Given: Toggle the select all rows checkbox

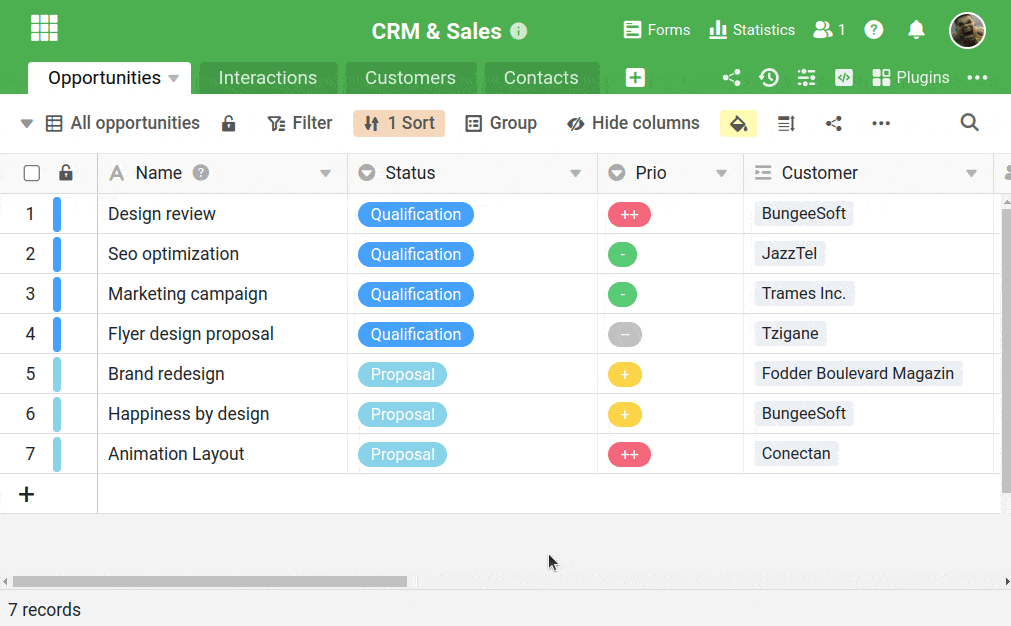Looking at the screenshot, I should click(32, 173).
